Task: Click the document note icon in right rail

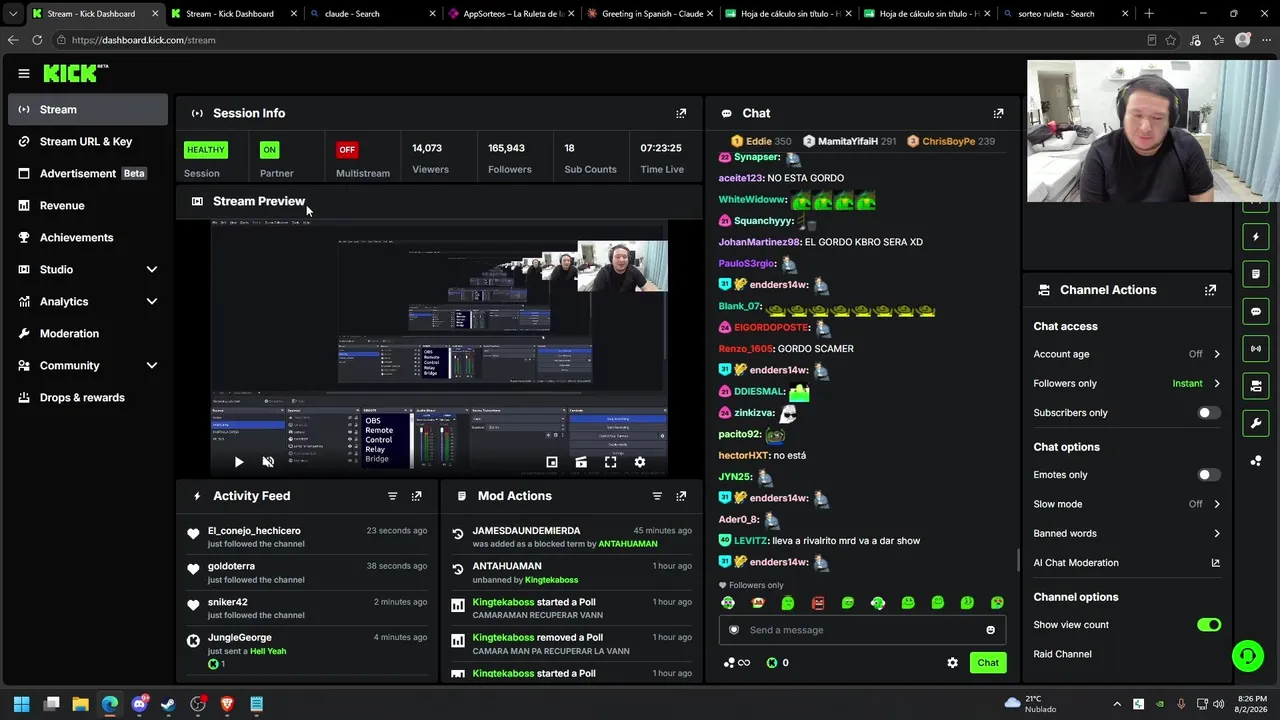Action: 1256,274
